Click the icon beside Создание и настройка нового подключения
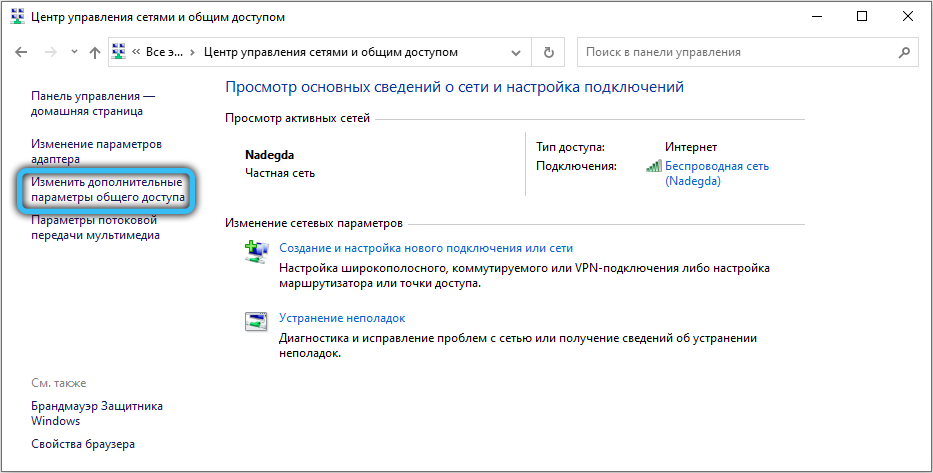 click(x=256, y=252)
